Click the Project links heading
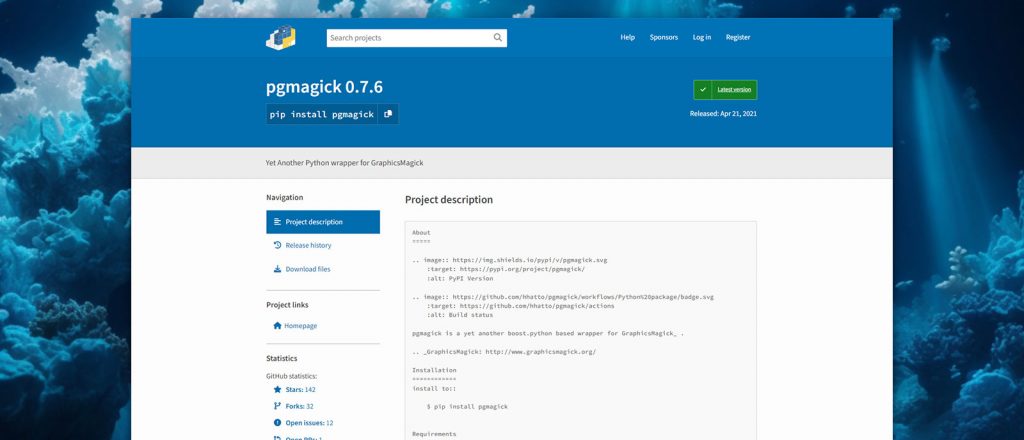This screenshot has width=1024, height=440. click(287, 305)
